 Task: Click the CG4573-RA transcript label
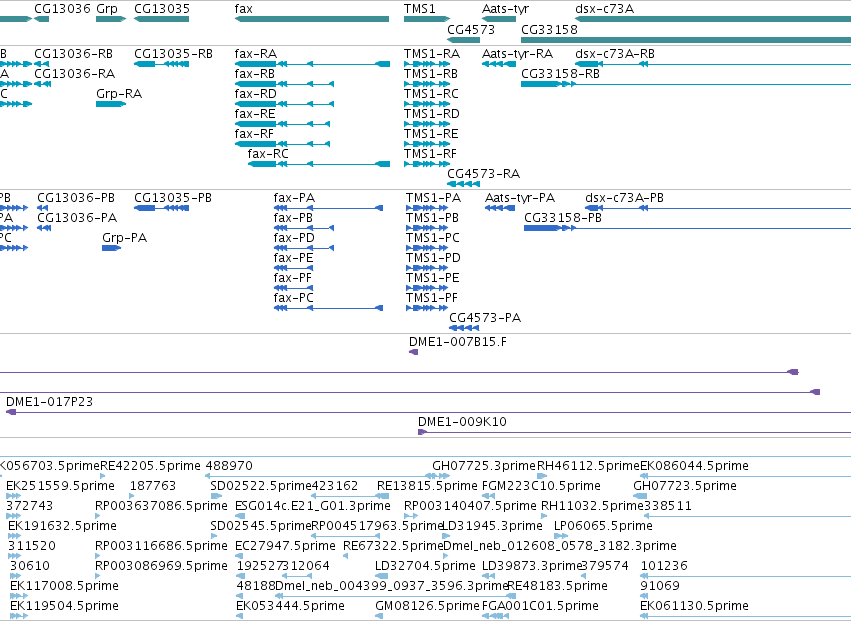[484, 174]
